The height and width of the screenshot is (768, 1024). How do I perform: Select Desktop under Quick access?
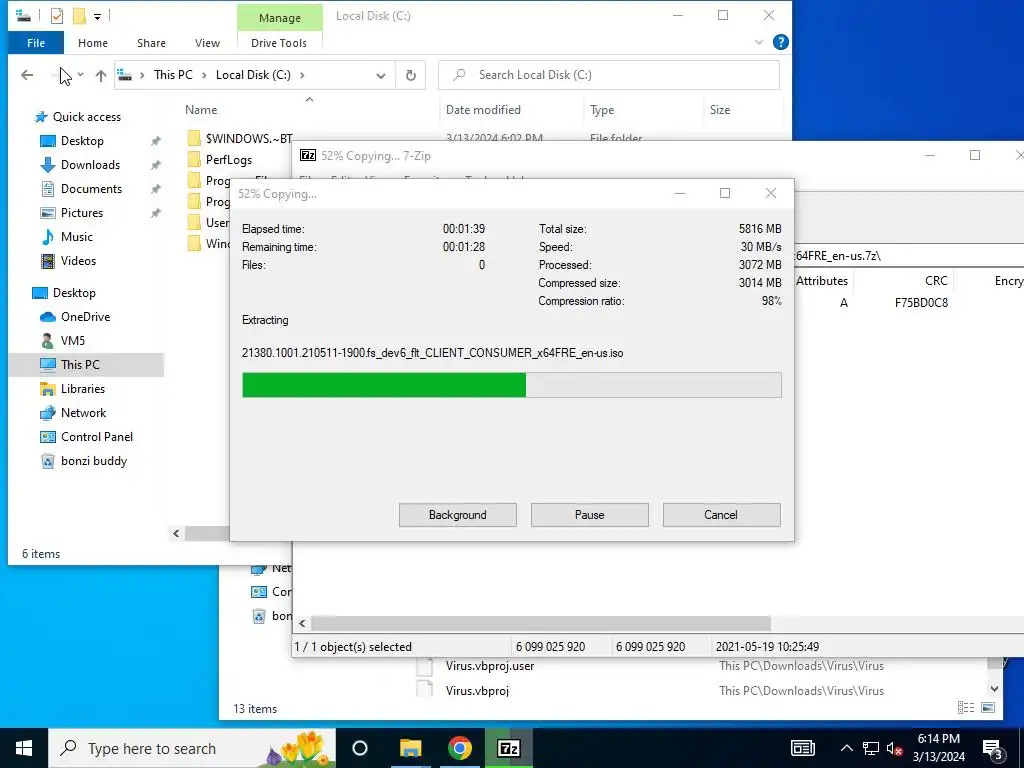[x=82, y=141]
